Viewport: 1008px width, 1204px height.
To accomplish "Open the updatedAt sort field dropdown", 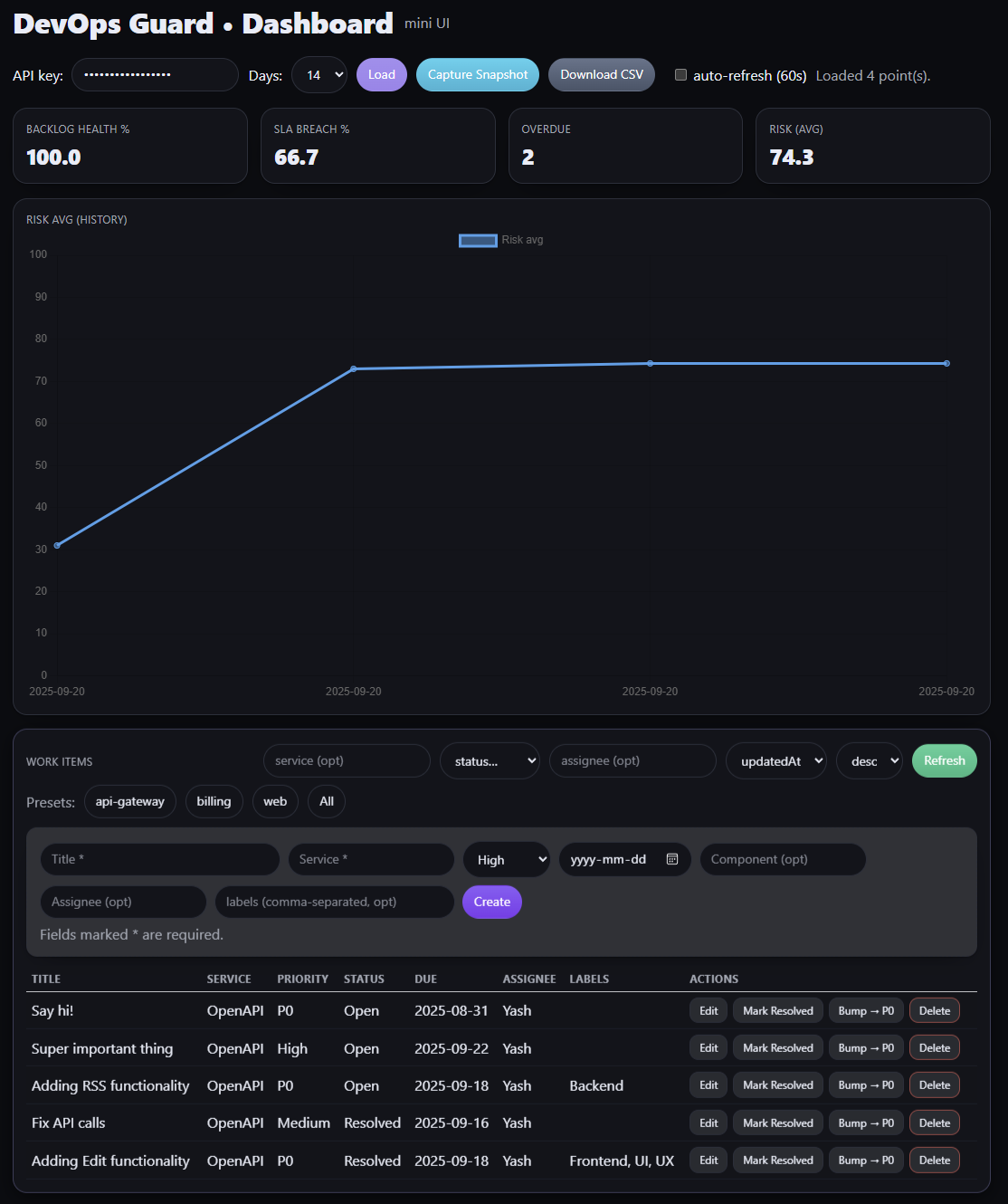I will (775, 760).
